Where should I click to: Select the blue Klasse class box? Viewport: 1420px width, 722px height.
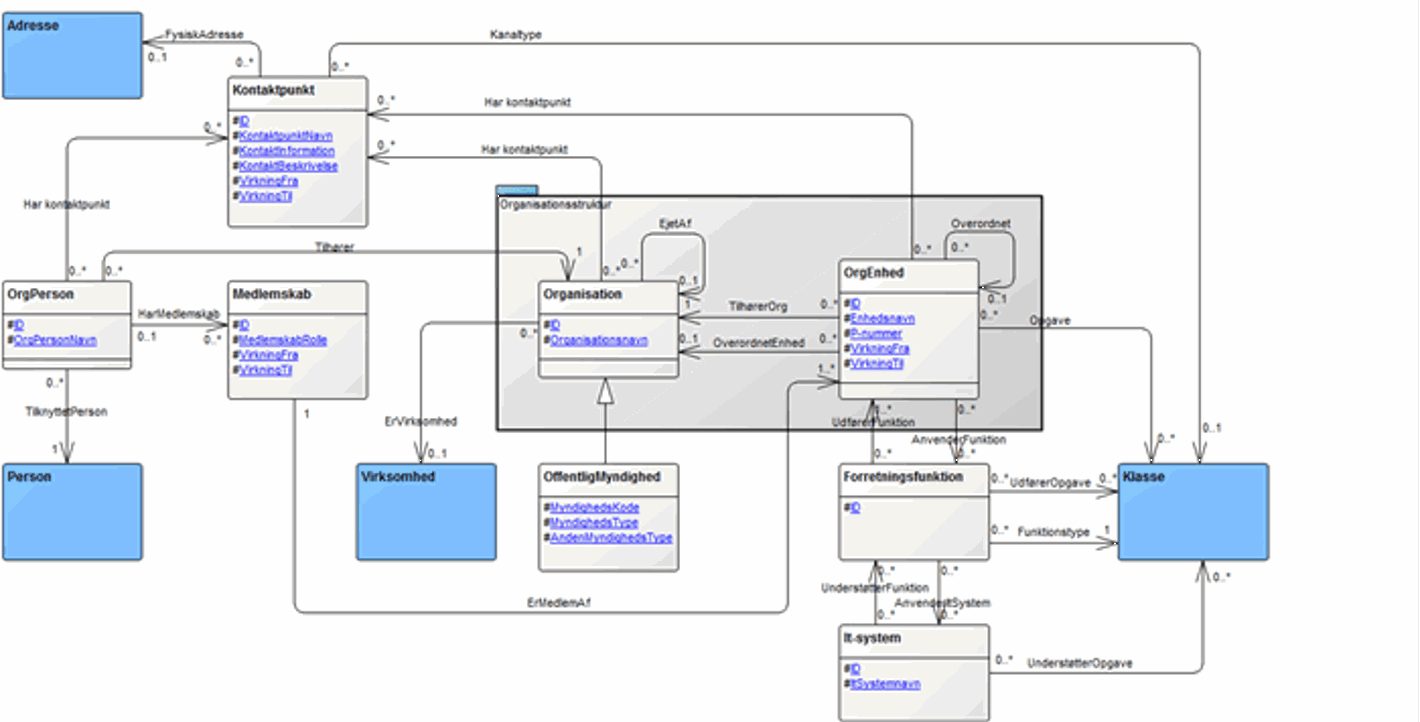(x=1193, y=510)
